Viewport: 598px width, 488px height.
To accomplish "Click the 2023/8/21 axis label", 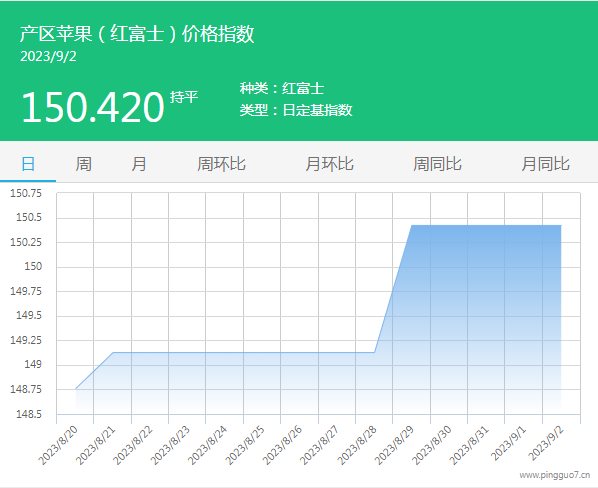I will (95, 446).
